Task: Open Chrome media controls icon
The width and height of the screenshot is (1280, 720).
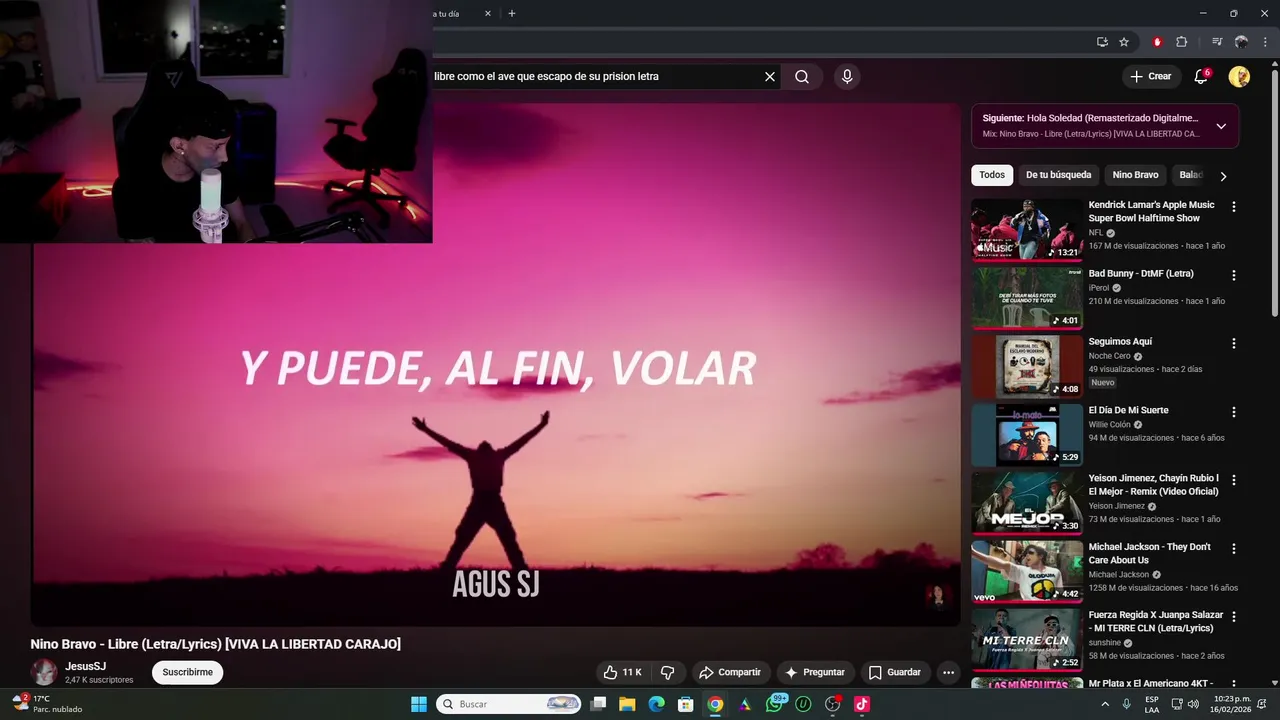Action: tap(1217, 42)
